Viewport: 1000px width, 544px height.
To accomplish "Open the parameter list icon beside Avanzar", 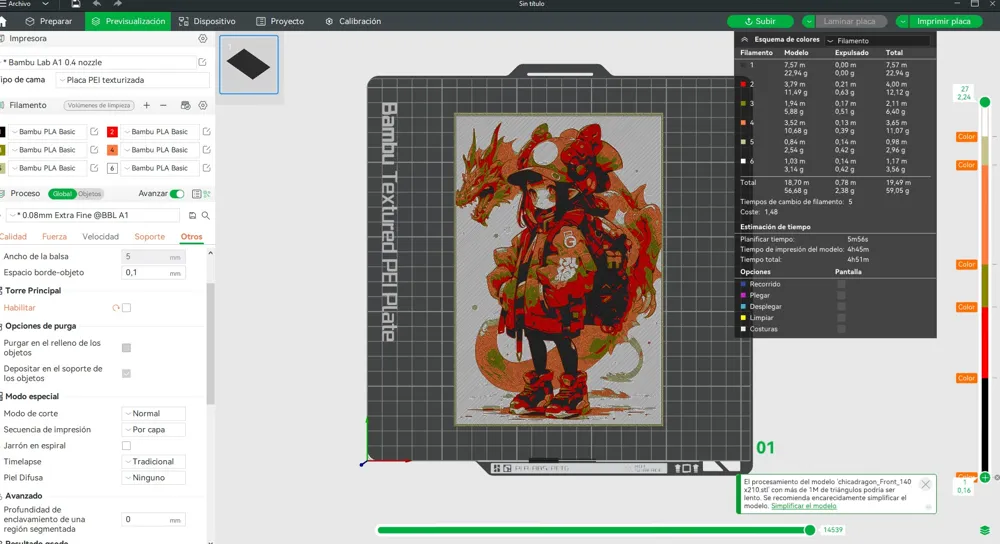I will 196,193.
